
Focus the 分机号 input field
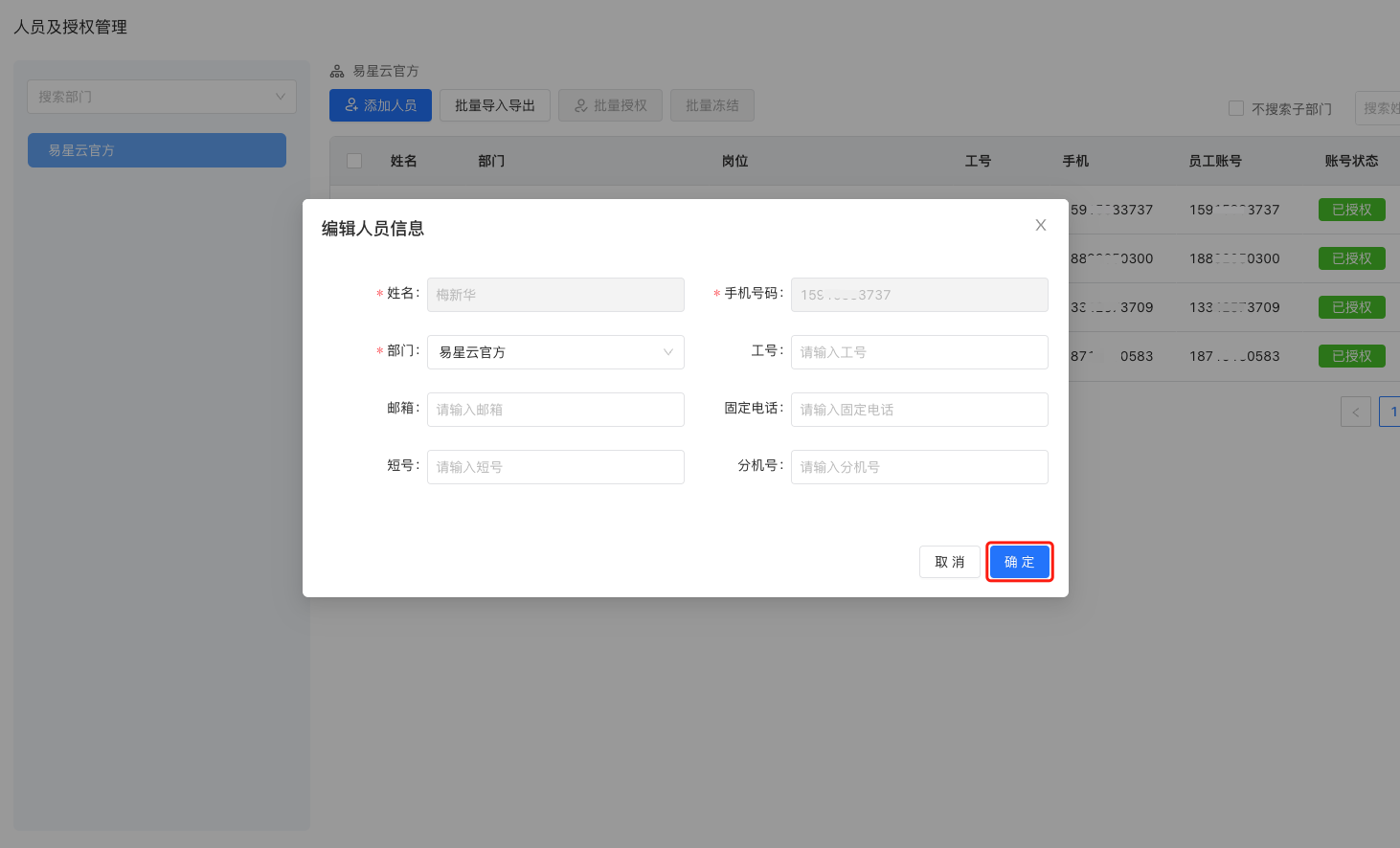pos(919,467)
